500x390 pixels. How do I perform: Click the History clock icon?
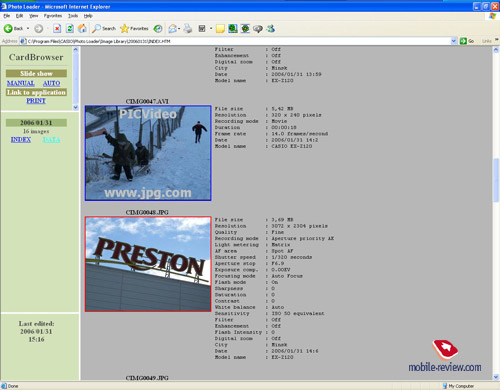(x=158, y=29)
